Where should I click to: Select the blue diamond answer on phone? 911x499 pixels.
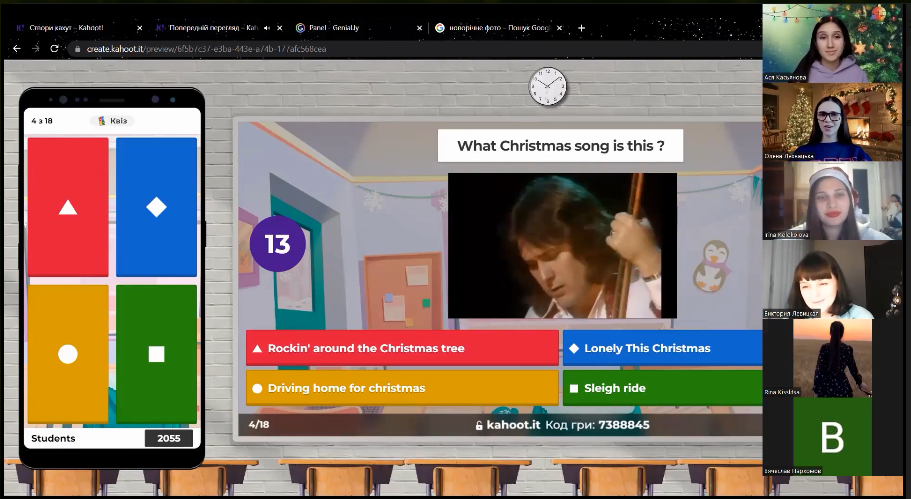click(x=156, y=207)
